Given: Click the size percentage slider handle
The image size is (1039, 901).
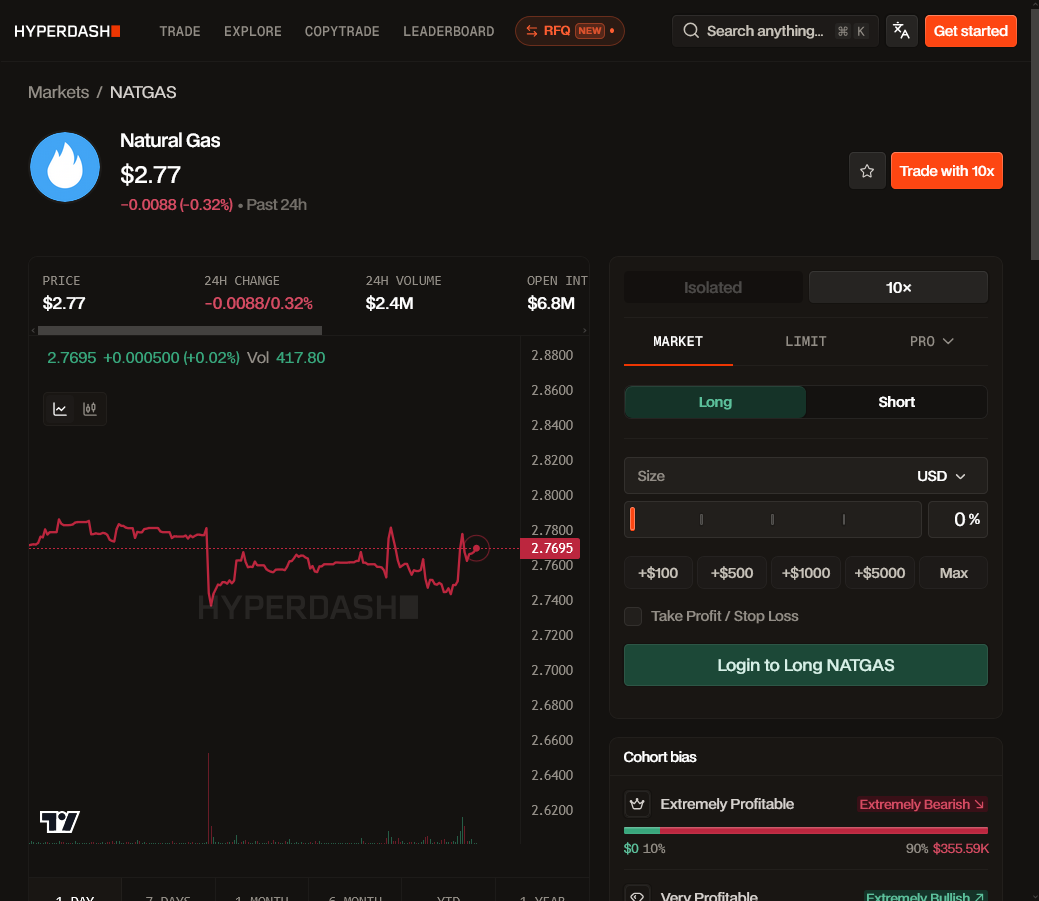Looking at the screenshot, I should (632, 519).
